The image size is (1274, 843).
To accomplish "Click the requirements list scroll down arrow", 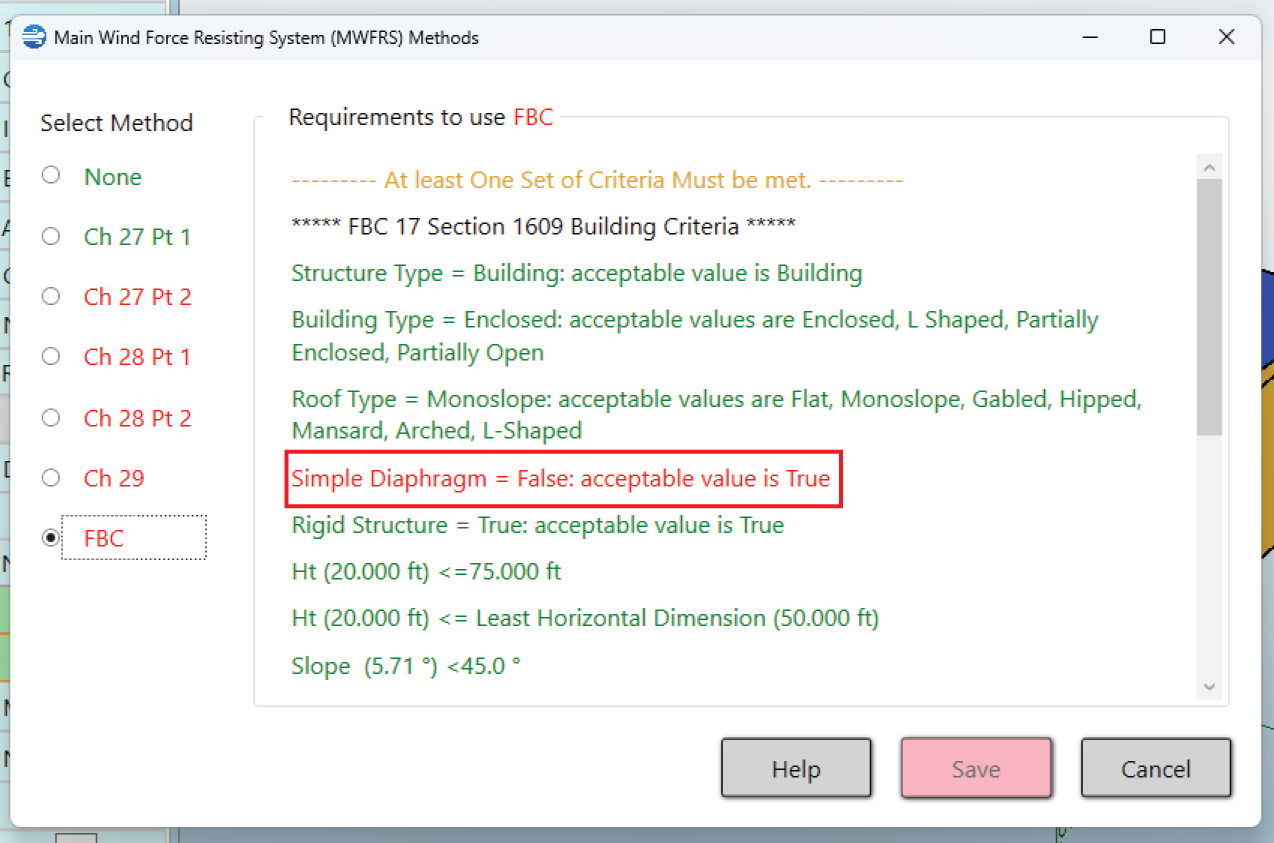I will [1208, 686].
